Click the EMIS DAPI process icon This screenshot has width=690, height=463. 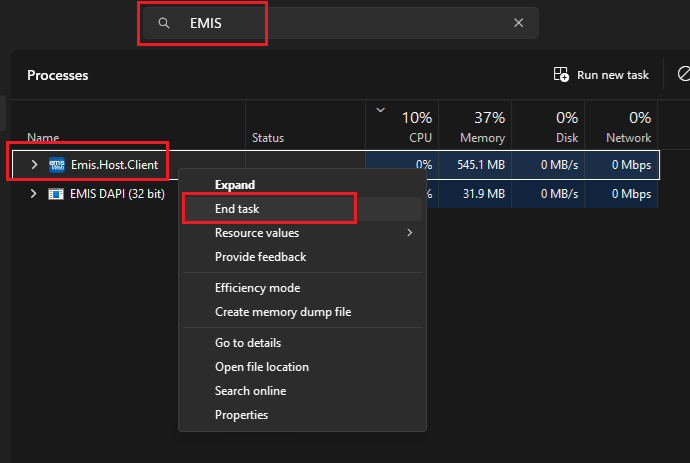(56, 193)
